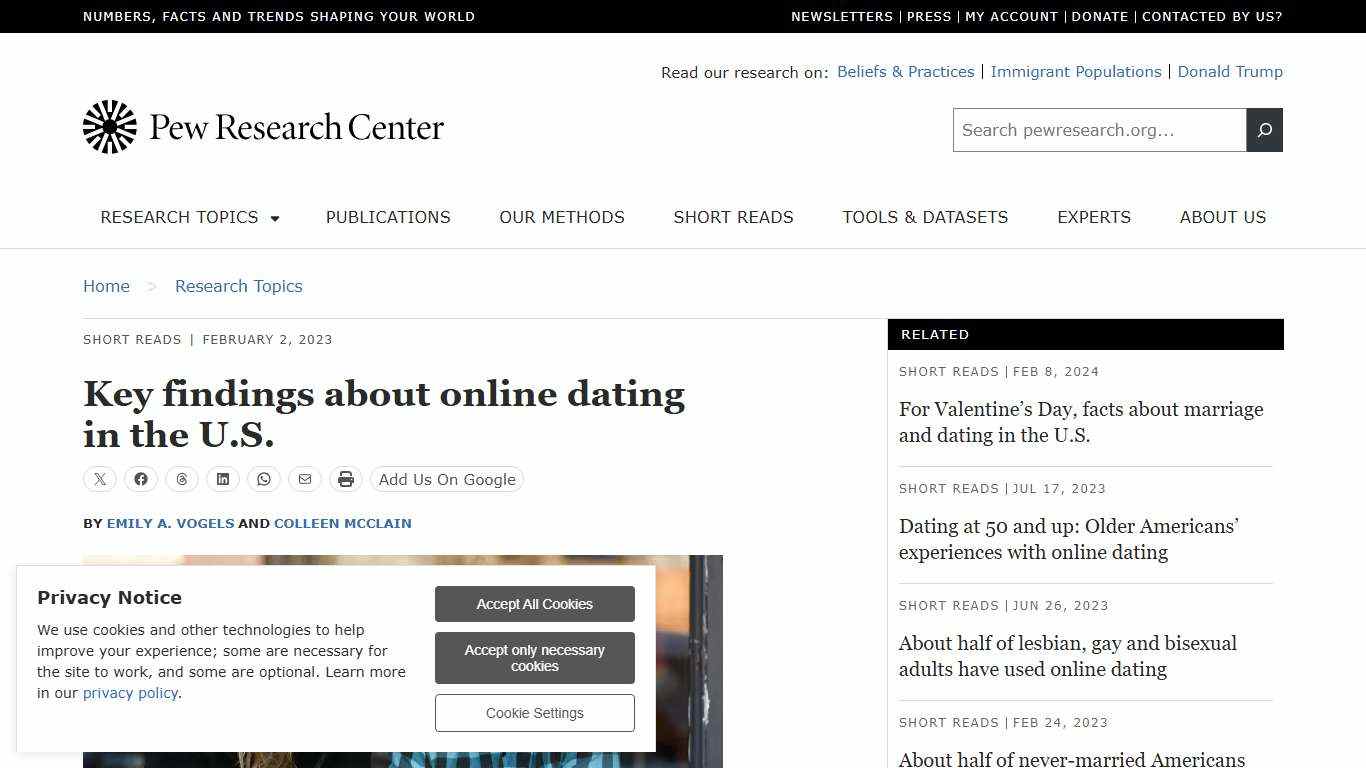Print the article
The width and height of the screenshot is (1366, 768).
[x=345, y=479]
